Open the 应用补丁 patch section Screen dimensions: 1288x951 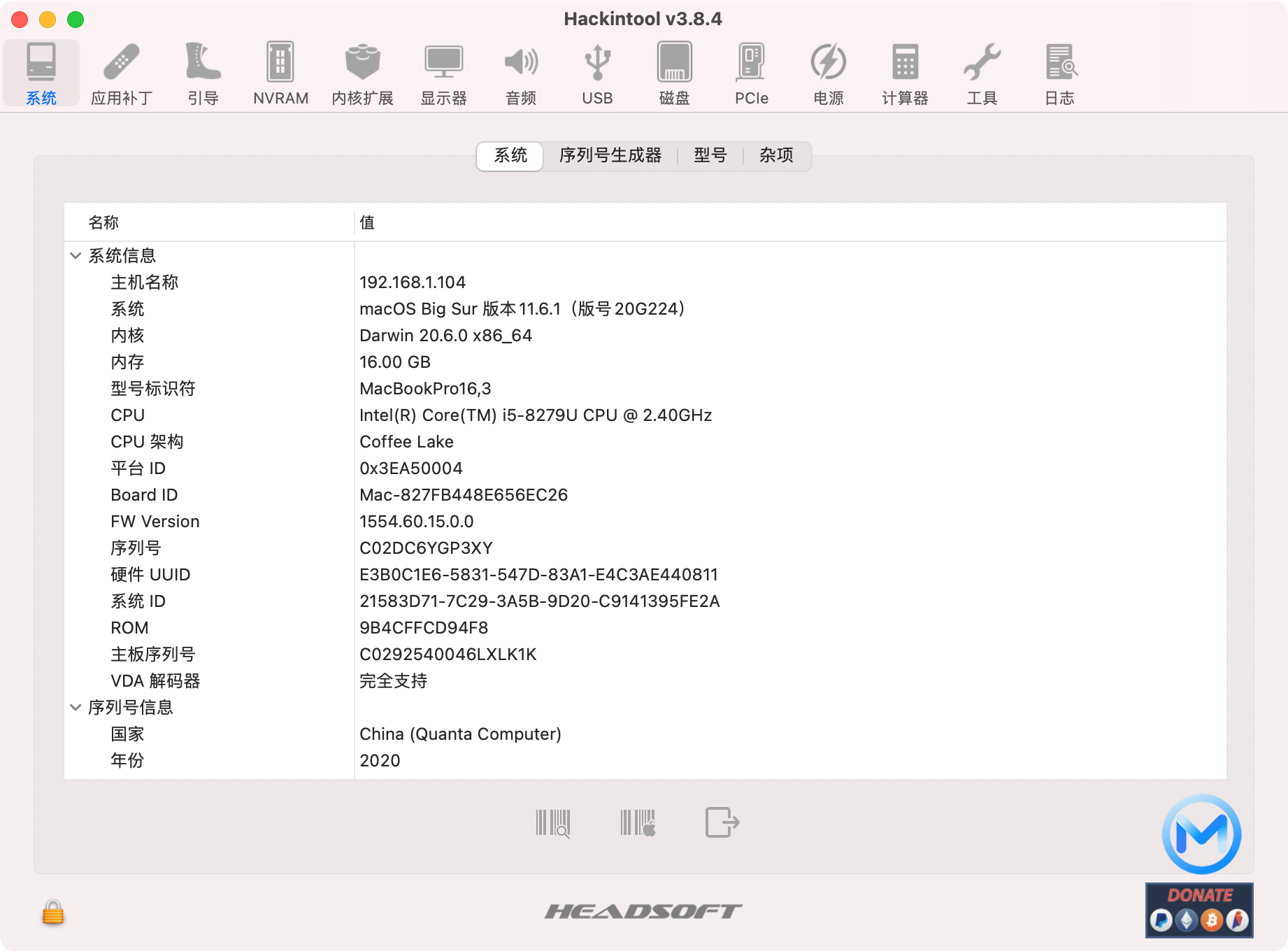(x=122, y=73)
